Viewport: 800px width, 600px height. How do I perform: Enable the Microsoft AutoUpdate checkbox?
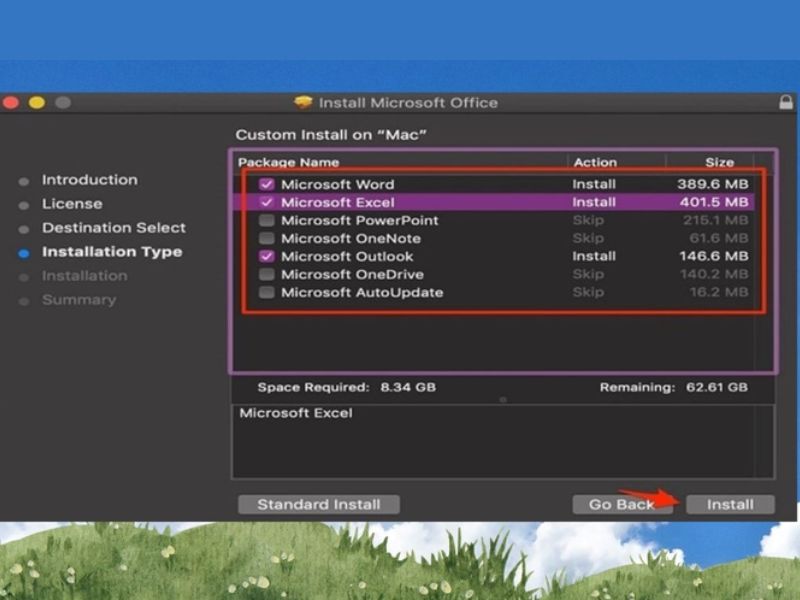[x=266, y=292]
